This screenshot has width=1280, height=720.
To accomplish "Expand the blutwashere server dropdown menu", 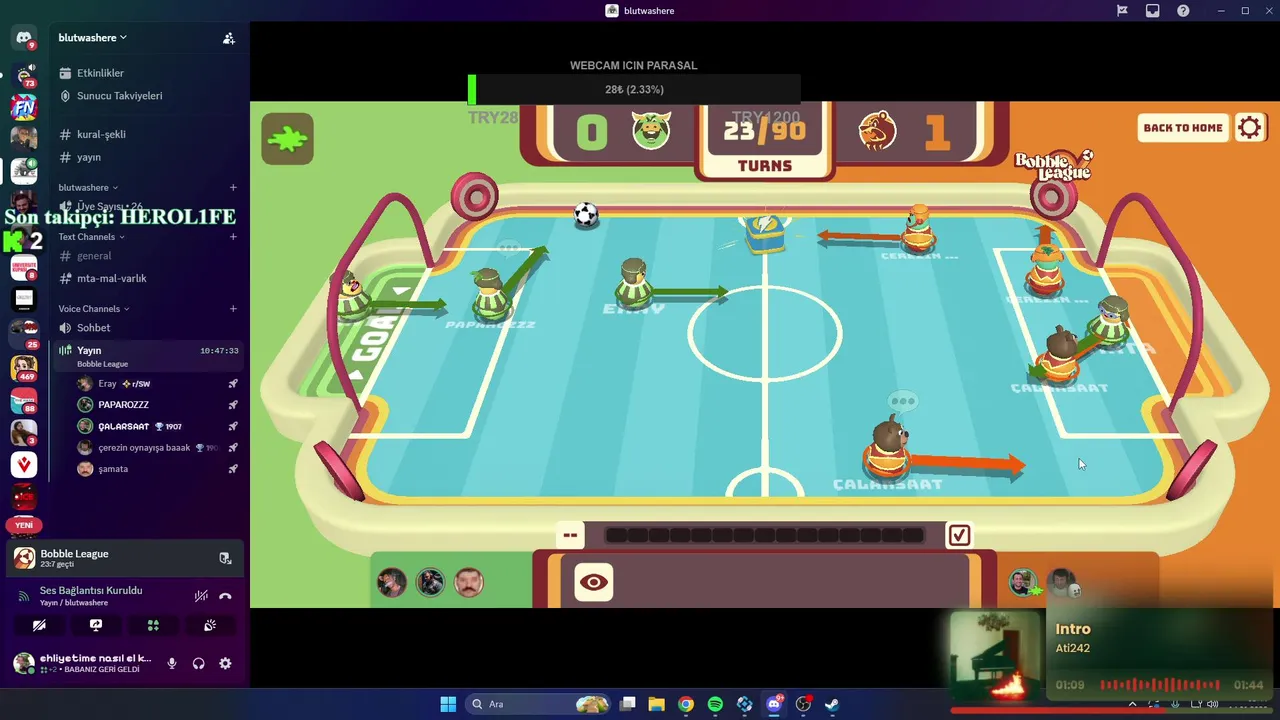I will [x=92, y=38].
